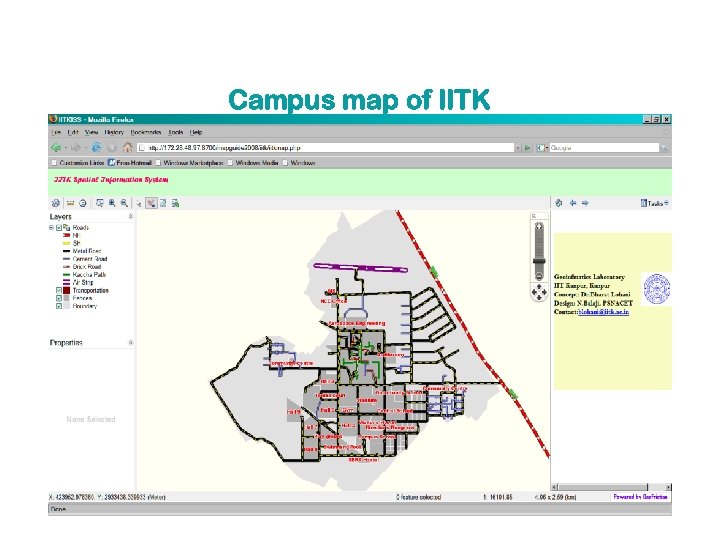Click in the URL address bar

[326, 148]
